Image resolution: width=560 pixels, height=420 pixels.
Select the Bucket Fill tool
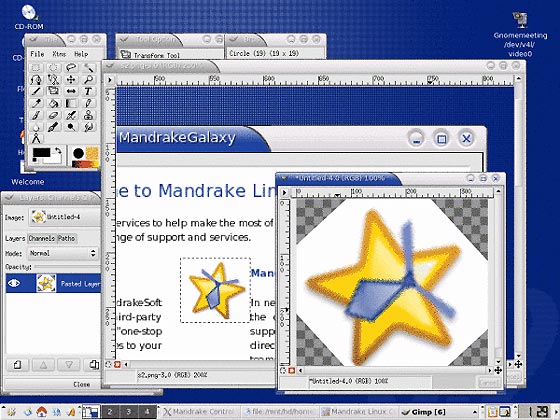54,103
